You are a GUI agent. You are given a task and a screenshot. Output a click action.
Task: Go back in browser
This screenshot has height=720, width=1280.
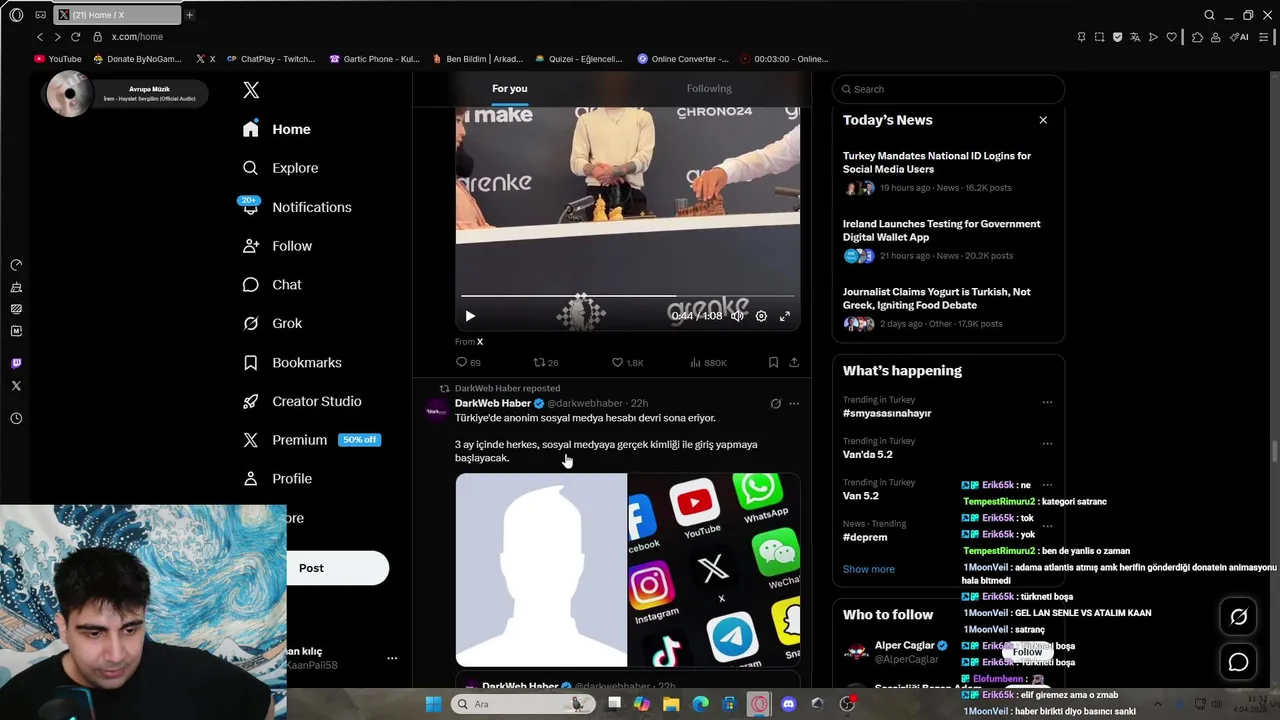[40, 37]
